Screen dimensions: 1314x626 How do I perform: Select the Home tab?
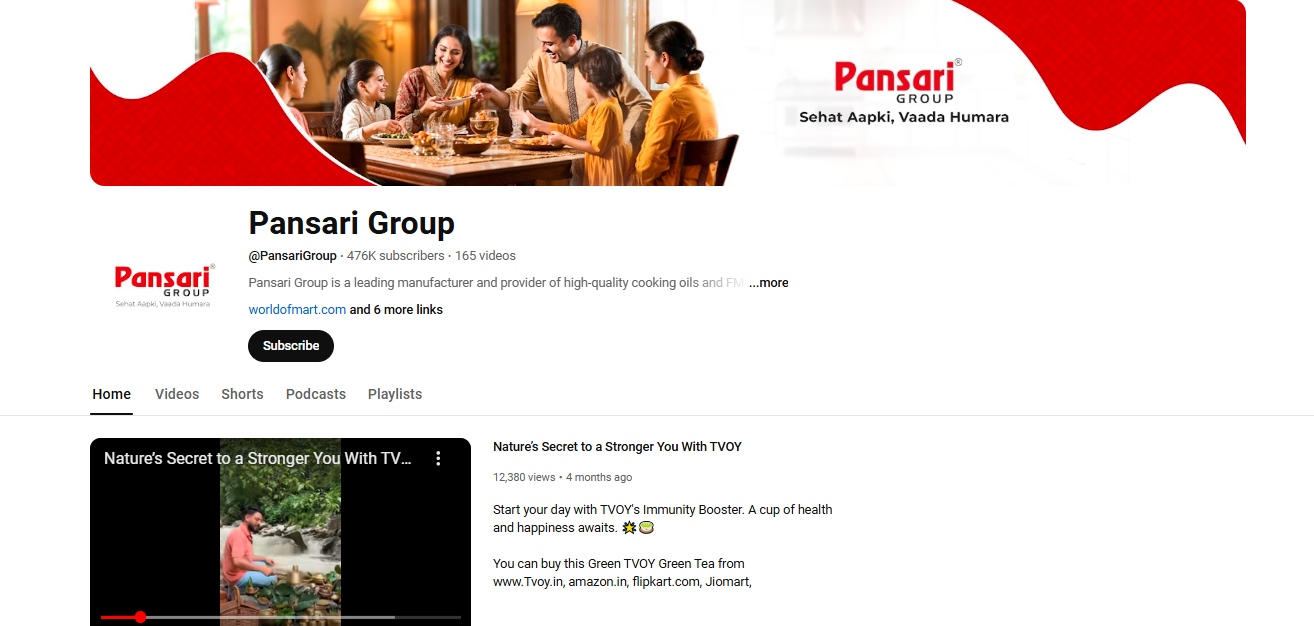click(112, 394)
